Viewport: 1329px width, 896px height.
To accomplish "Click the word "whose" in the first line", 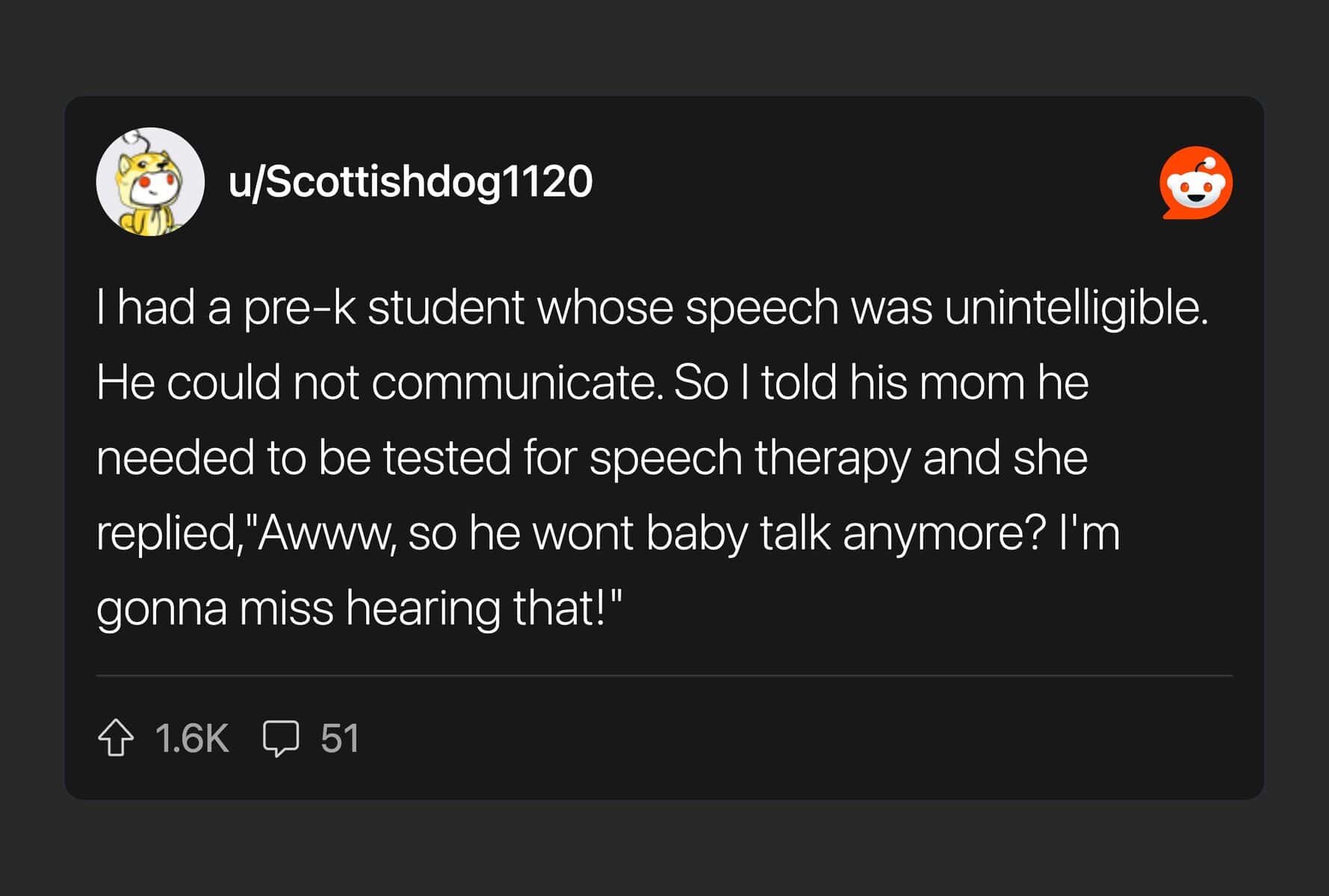I will click(605, 308).
